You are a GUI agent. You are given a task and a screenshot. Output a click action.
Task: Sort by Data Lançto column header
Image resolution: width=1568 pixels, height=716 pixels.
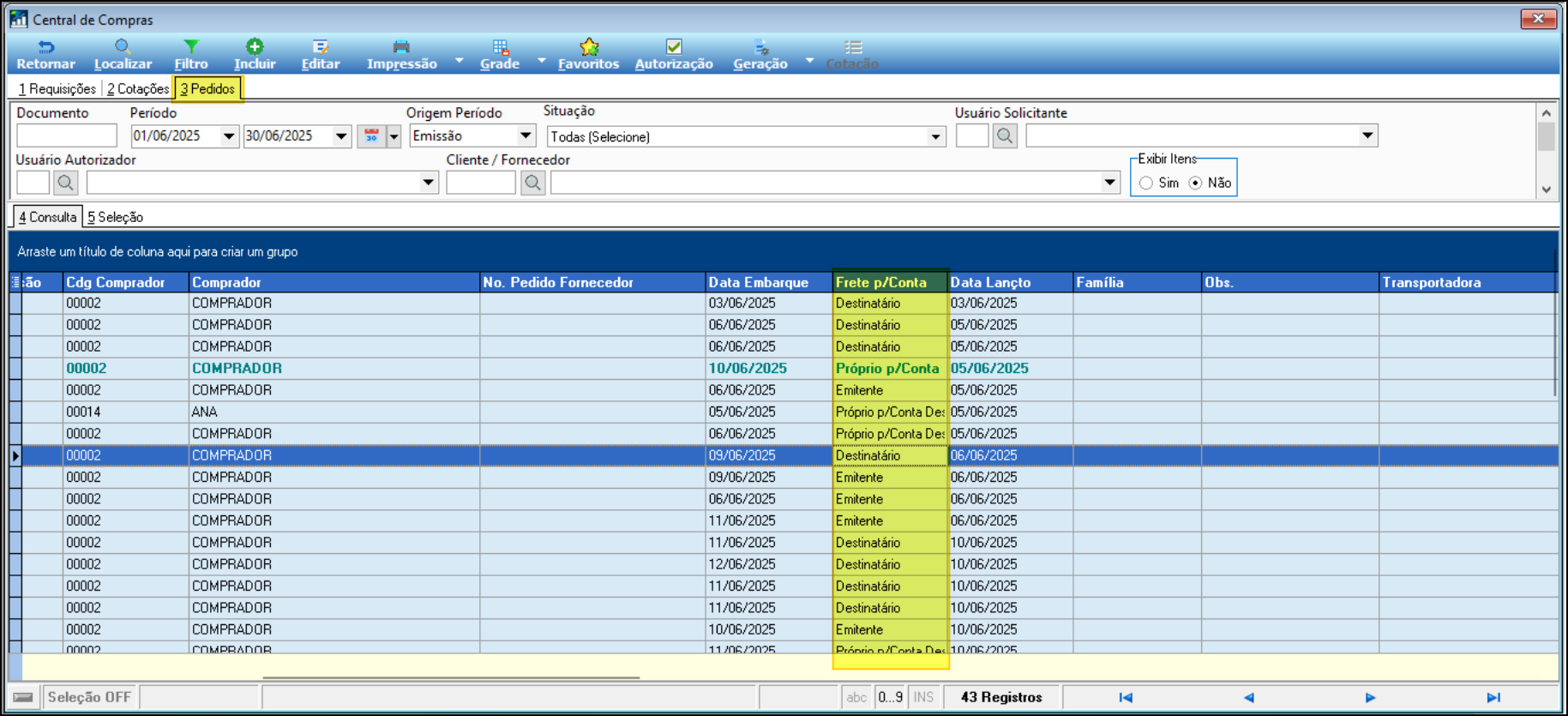(x=1011, y=282)
